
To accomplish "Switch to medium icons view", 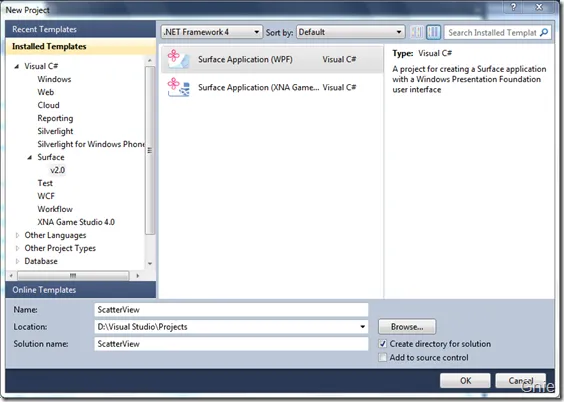I will pyautogui.click(x=433, y=32).
